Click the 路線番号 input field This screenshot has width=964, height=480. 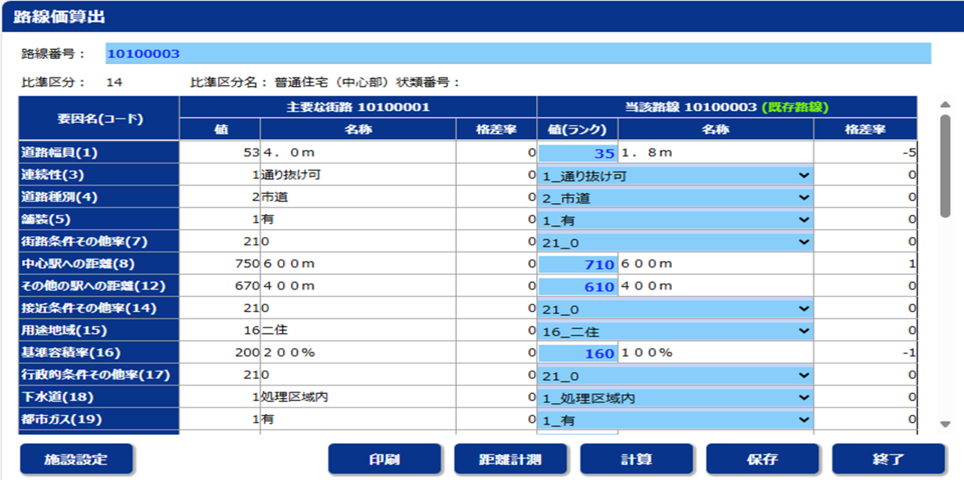516,54
